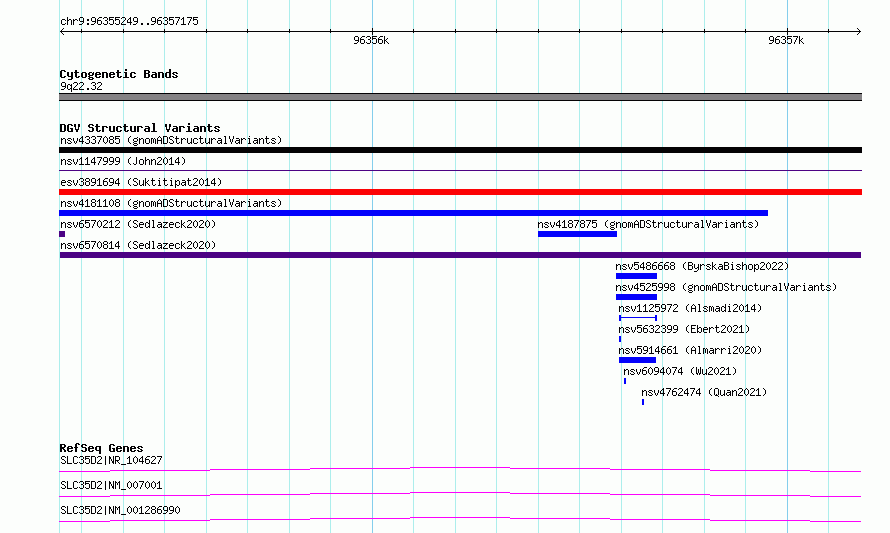Click the nsv1147999 (John2014) label
The width and height of the screenshot is (890, 533).
coord(123,161)
